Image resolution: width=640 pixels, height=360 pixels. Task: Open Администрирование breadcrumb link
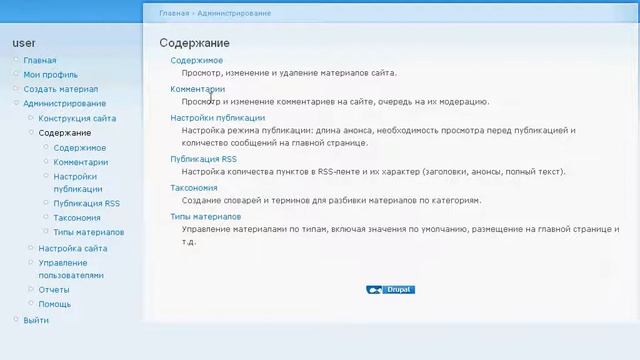click(x=234, y=13)
